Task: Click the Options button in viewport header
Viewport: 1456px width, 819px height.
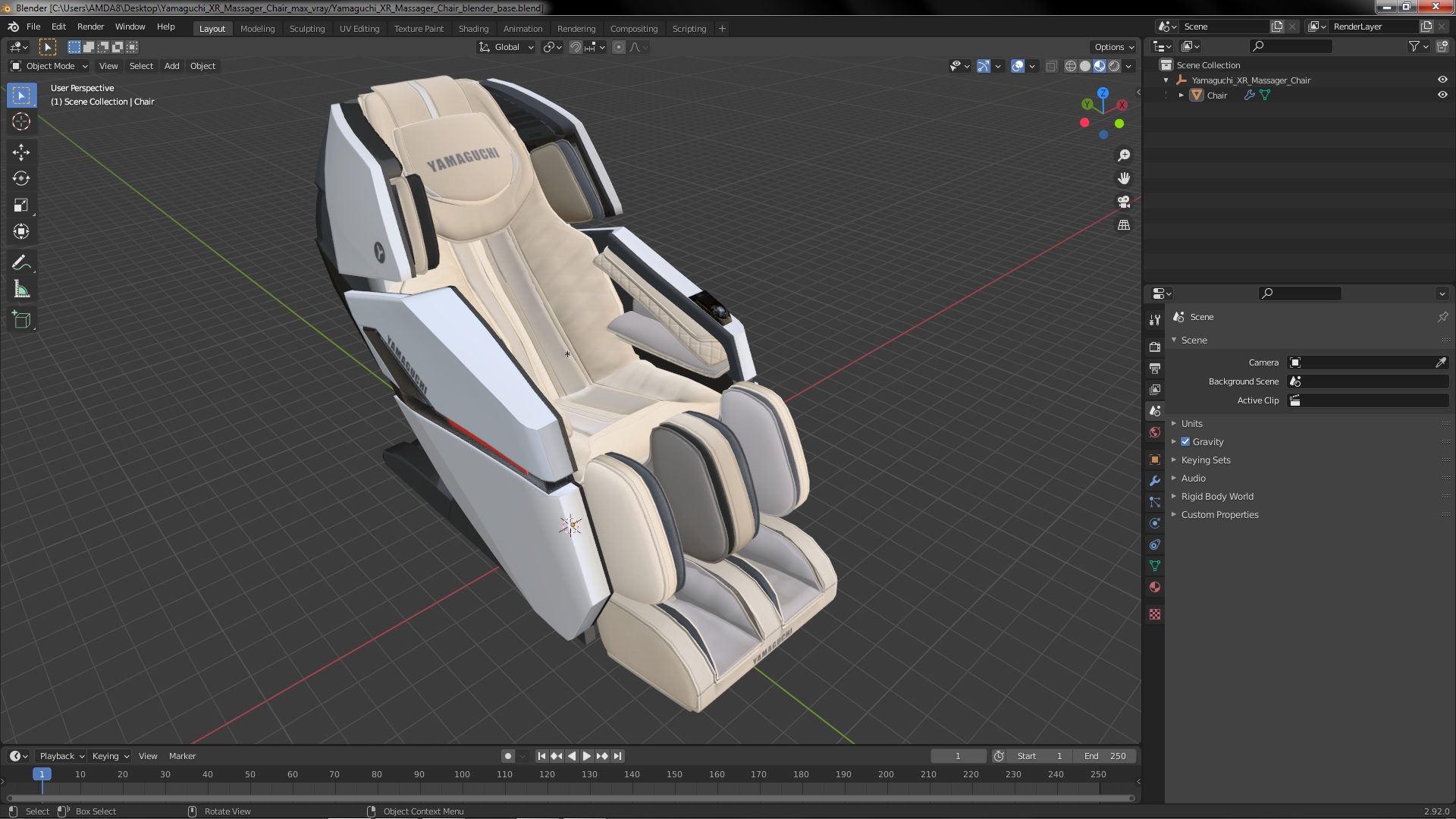Action: [x=1113, y=47]
